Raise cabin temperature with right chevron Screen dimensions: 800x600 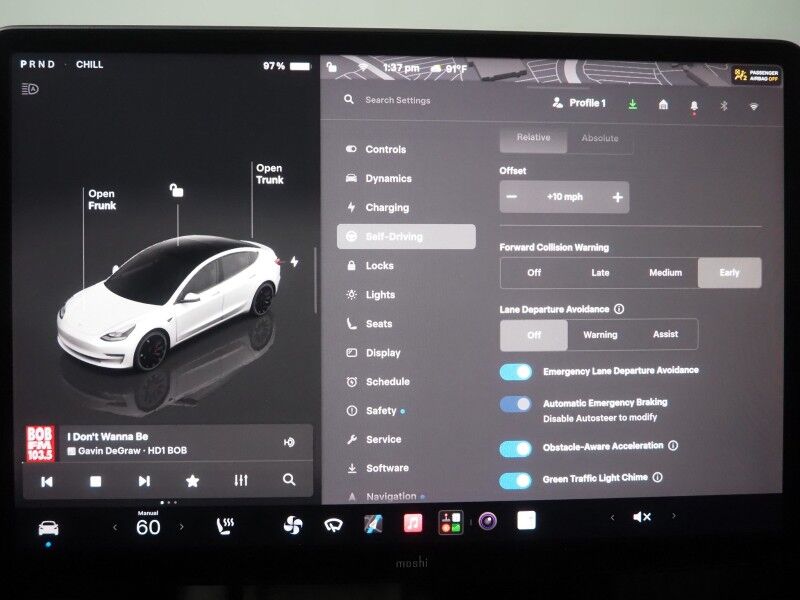181,527
